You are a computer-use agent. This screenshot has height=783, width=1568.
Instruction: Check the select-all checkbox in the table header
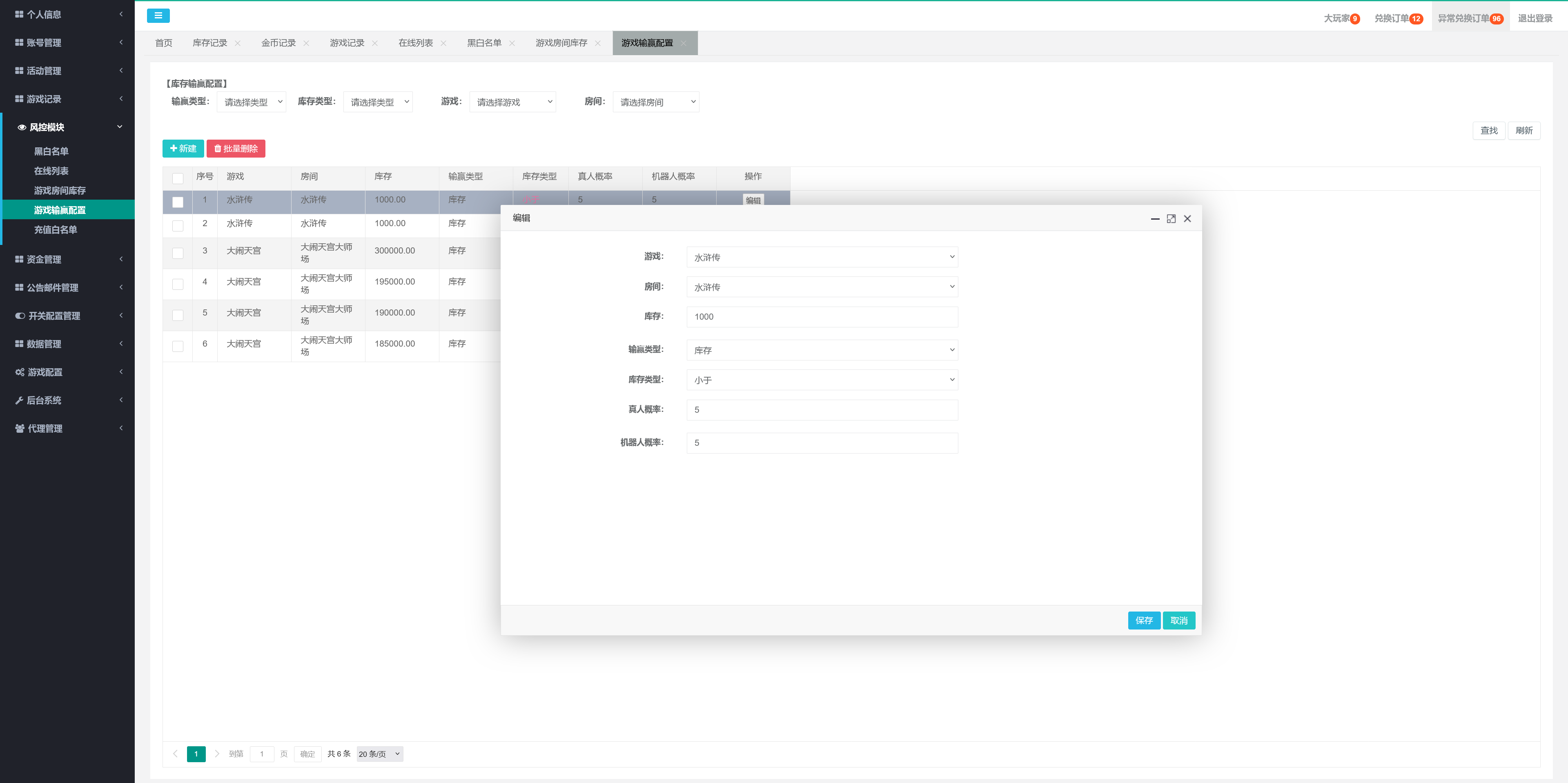tap(178, 178)
